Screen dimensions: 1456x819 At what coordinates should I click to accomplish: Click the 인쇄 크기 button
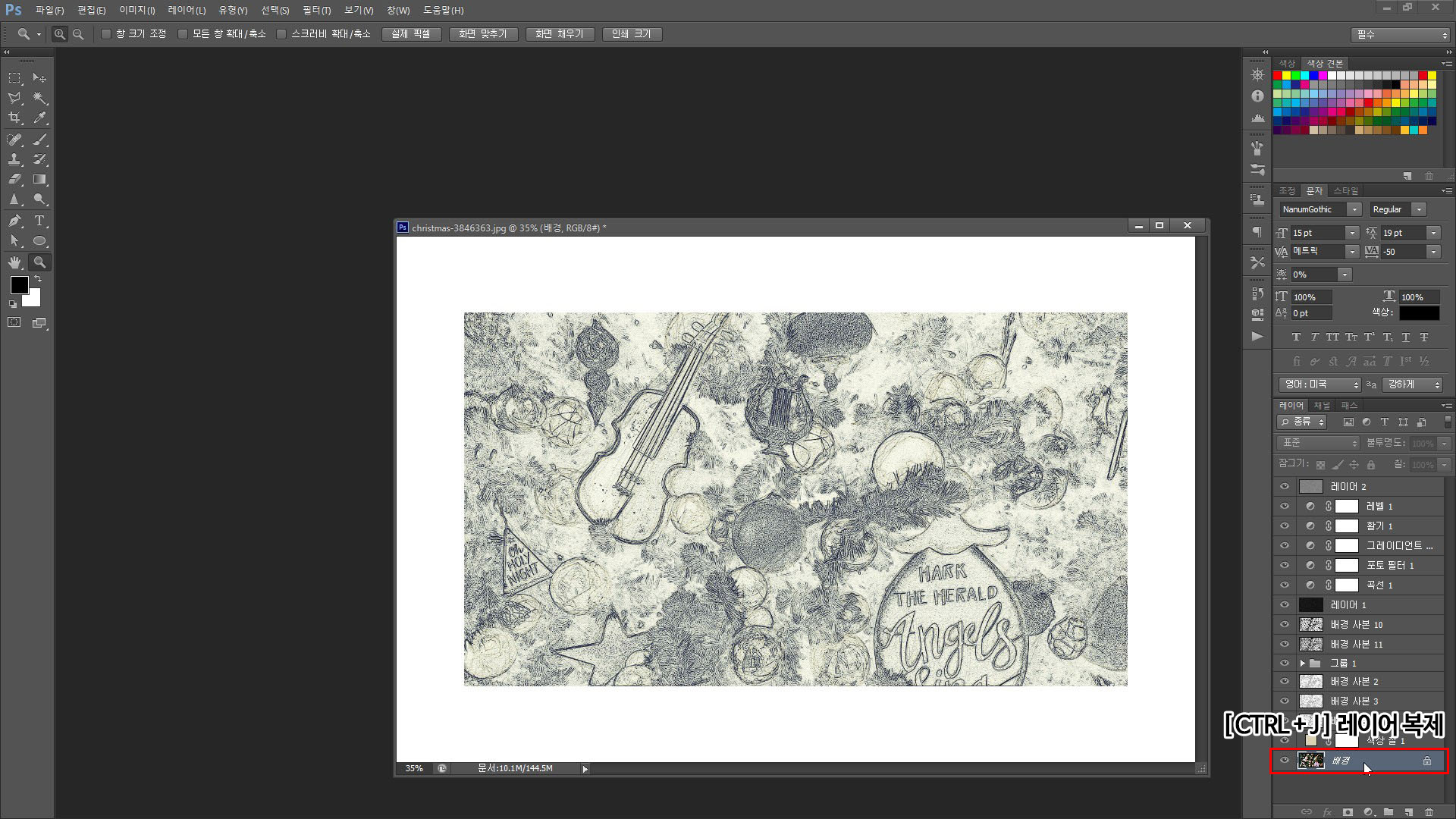click(x=632, y=34)
